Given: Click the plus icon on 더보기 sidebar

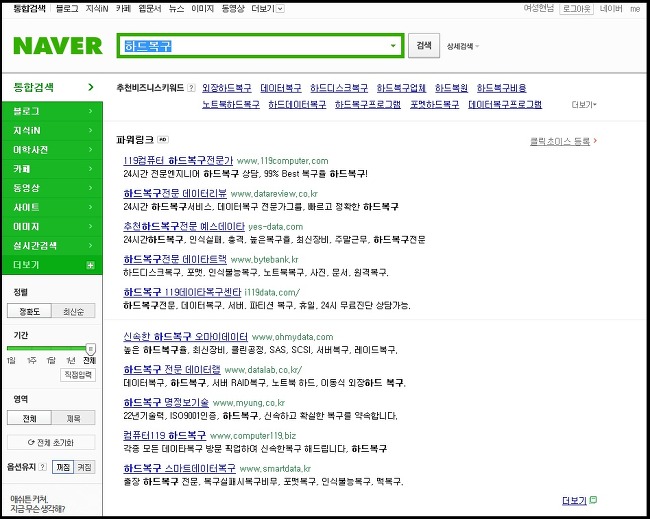Looking at the screenshot, I should point(90,265).
